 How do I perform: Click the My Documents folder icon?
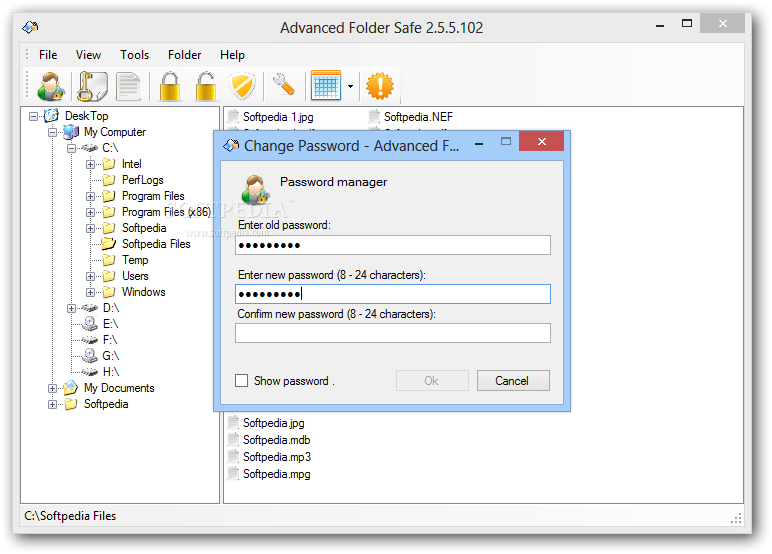(70, 388)
